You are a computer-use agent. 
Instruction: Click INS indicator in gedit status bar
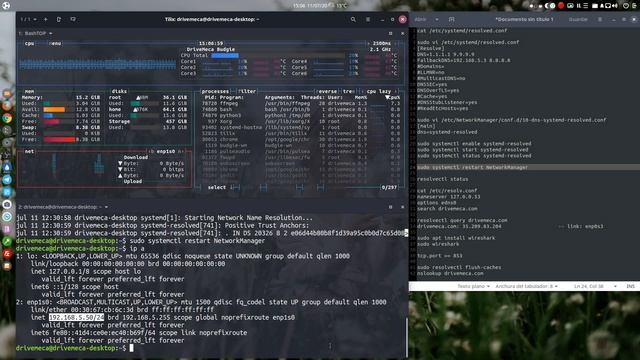tap(630, 286)
